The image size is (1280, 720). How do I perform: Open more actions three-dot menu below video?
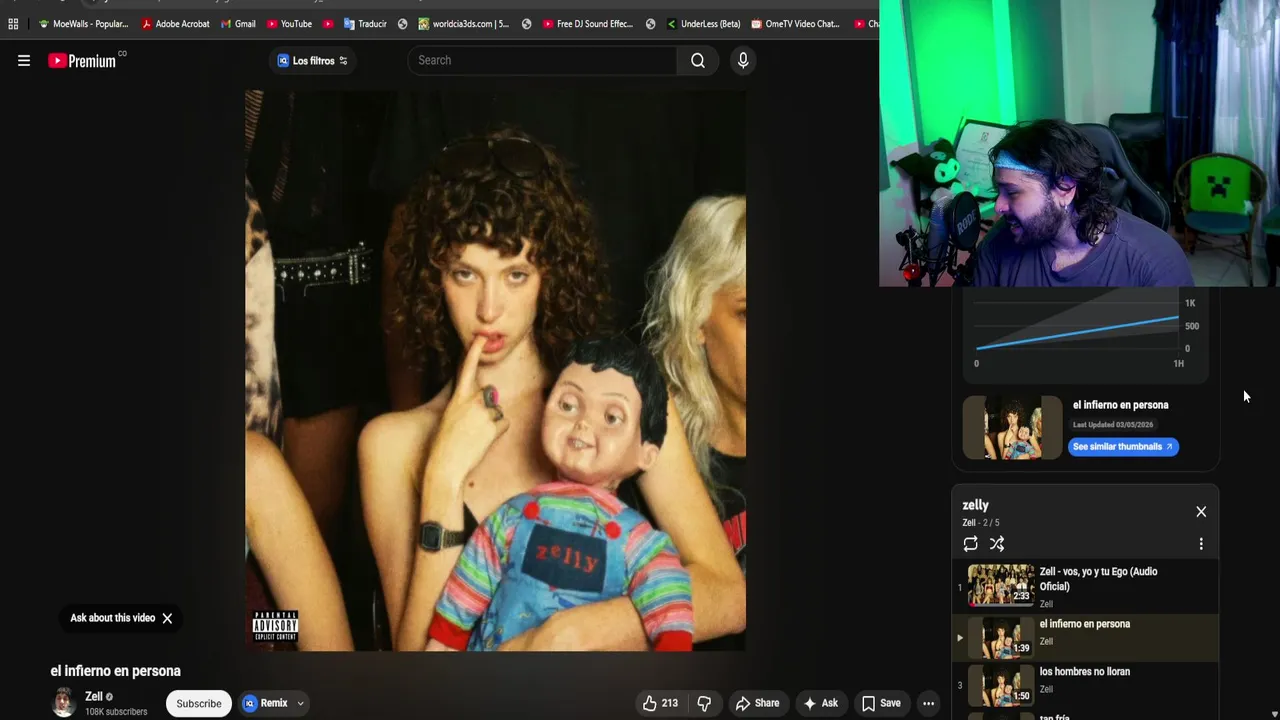(929, 704)
